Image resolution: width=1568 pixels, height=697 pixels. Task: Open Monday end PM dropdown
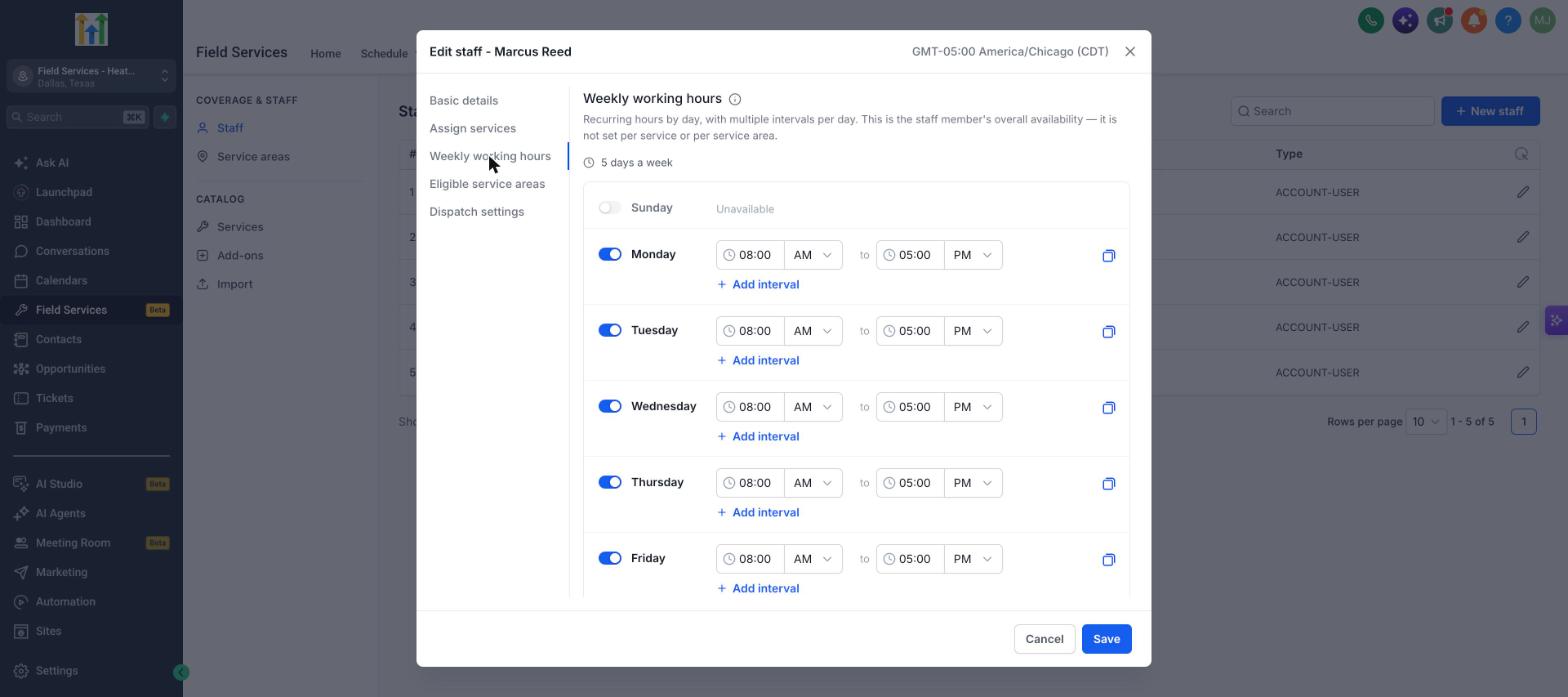coord(973,255)
